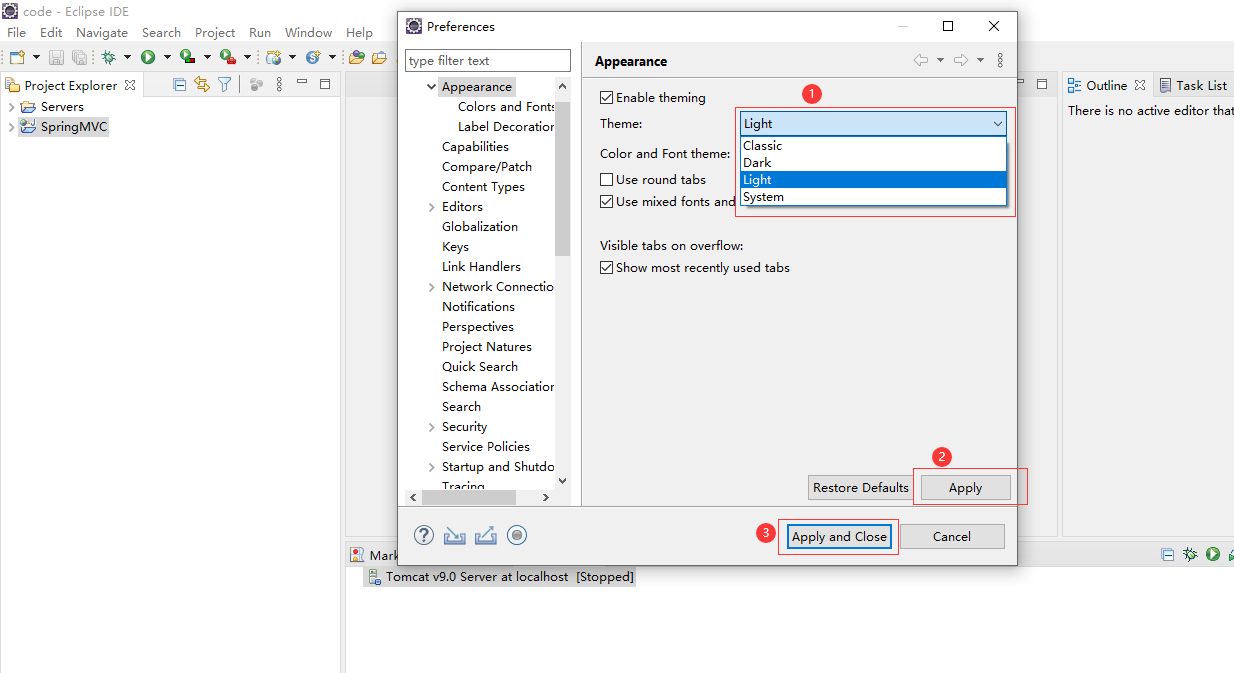Select Keys in the preferences tree
This screenshot has height=673, width=1234.
pyautogui.click(x=455, y=247)
